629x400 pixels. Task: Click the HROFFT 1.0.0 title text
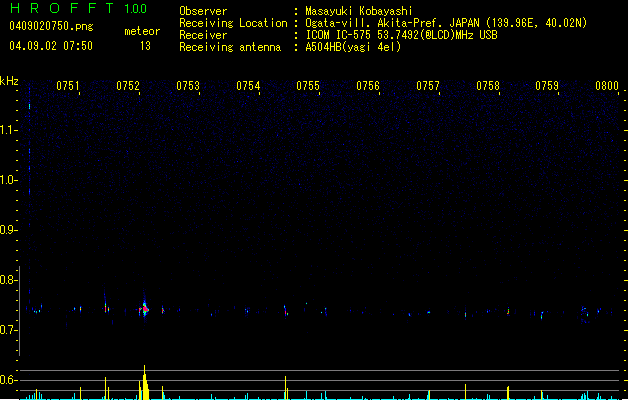click(79, 8)
